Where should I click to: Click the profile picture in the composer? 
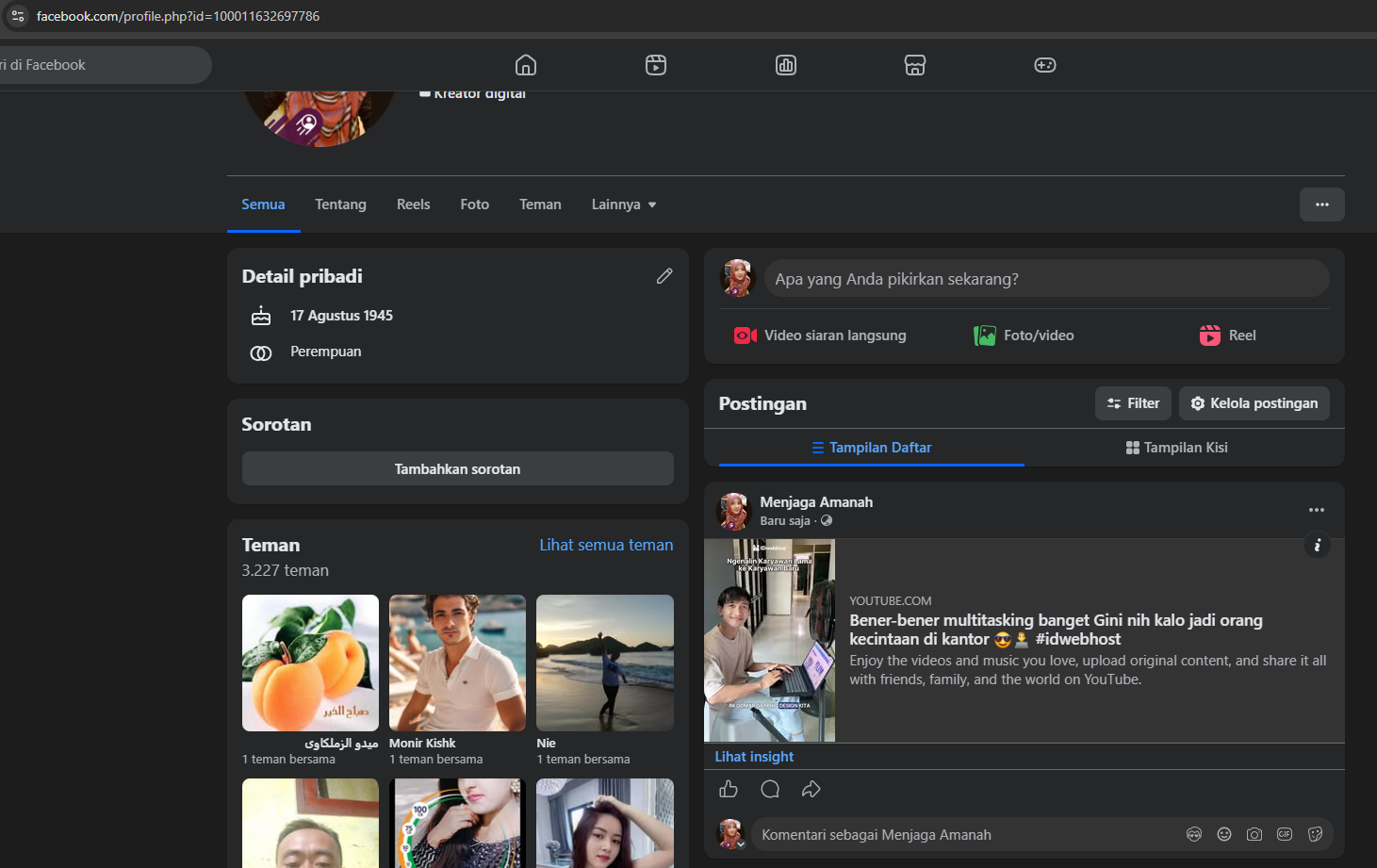point(737,279)
